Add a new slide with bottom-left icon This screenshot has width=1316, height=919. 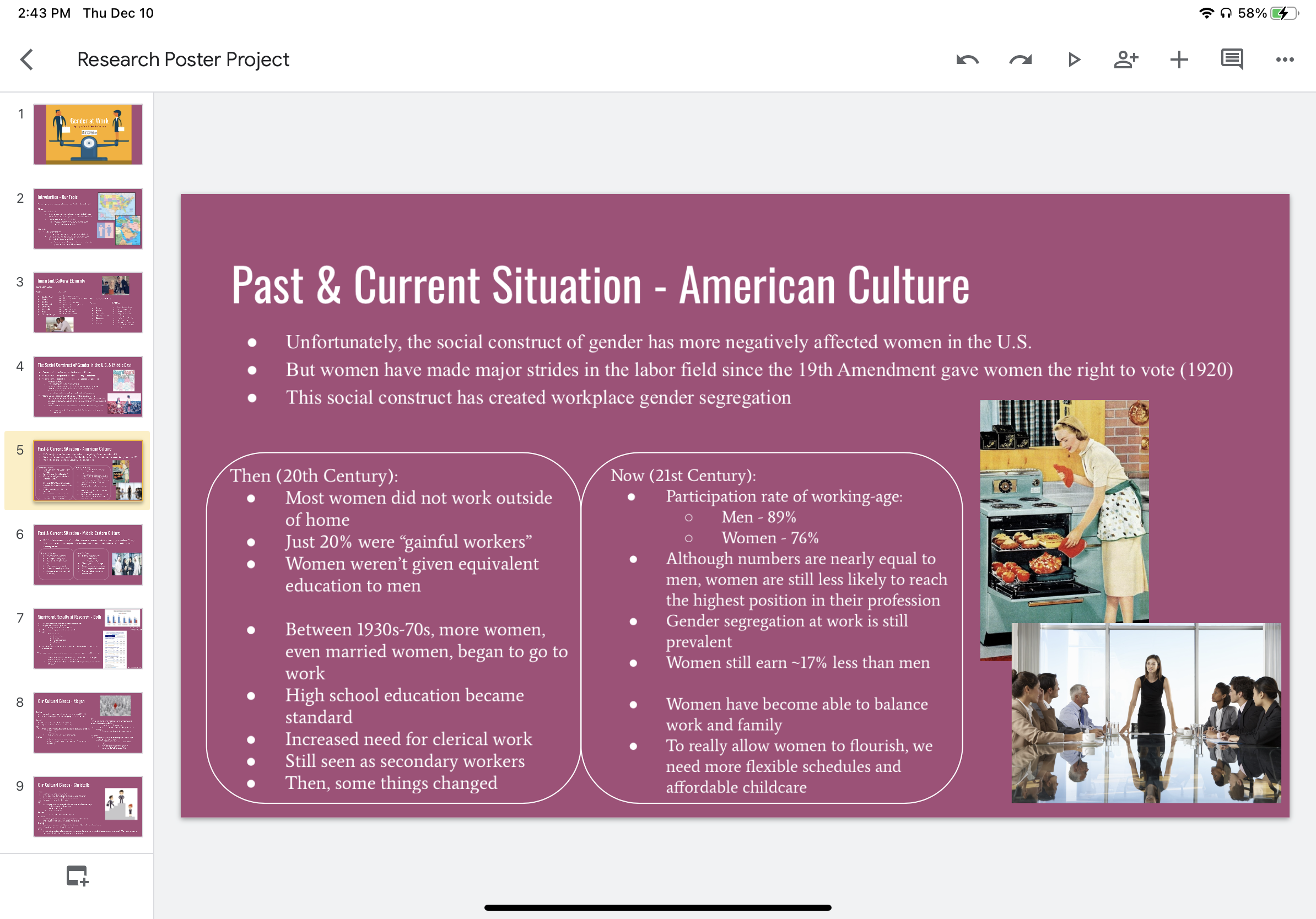(x=77, y=875)
